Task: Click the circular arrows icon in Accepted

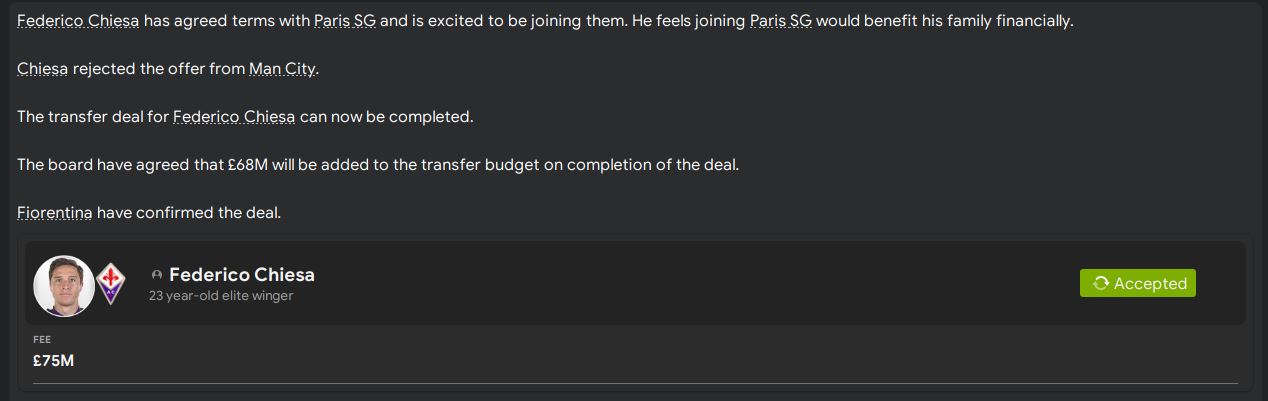Action: coord(1101,284)
